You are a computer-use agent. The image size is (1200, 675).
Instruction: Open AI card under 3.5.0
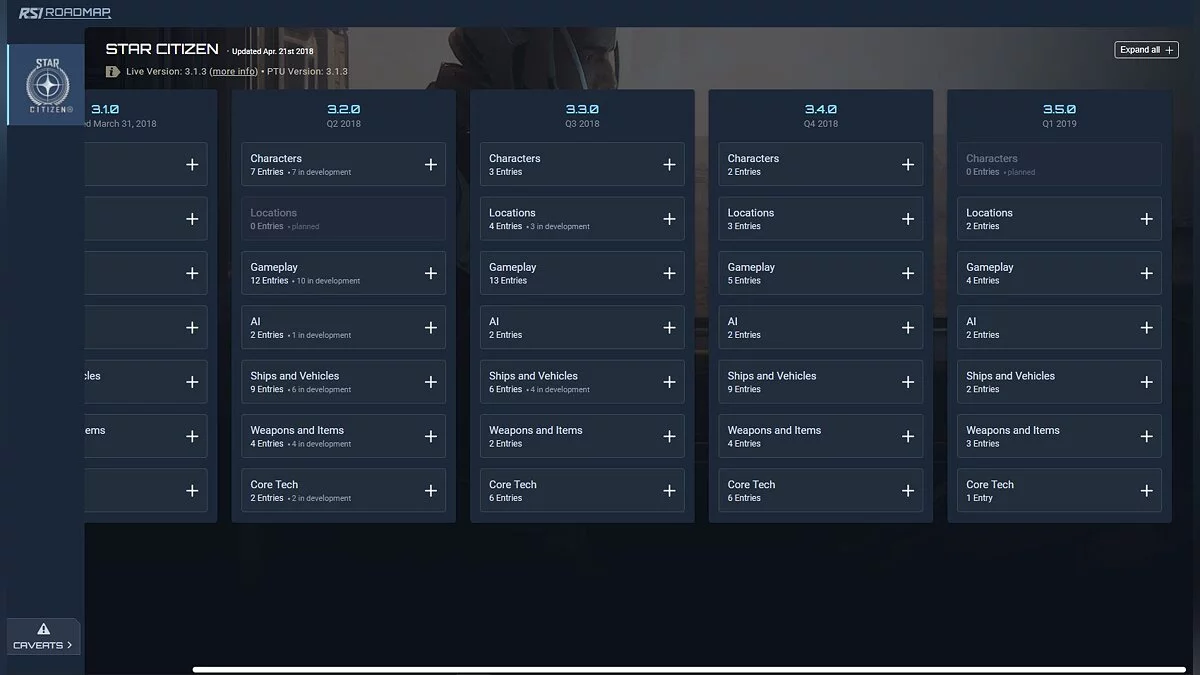(1059, 328)
